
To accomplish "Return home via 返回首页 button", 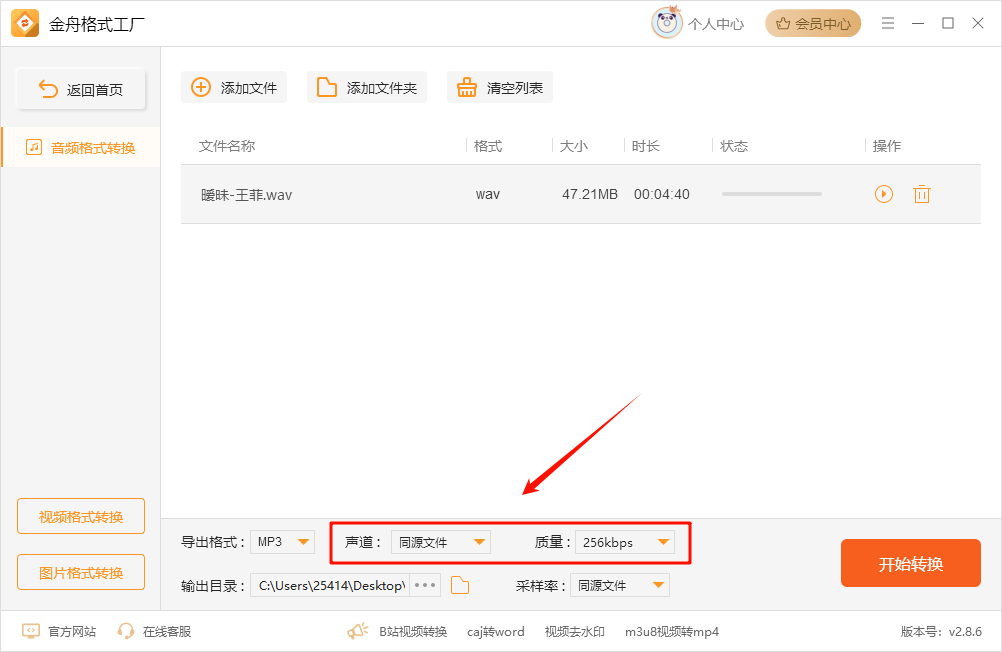I will coord(81,89).
